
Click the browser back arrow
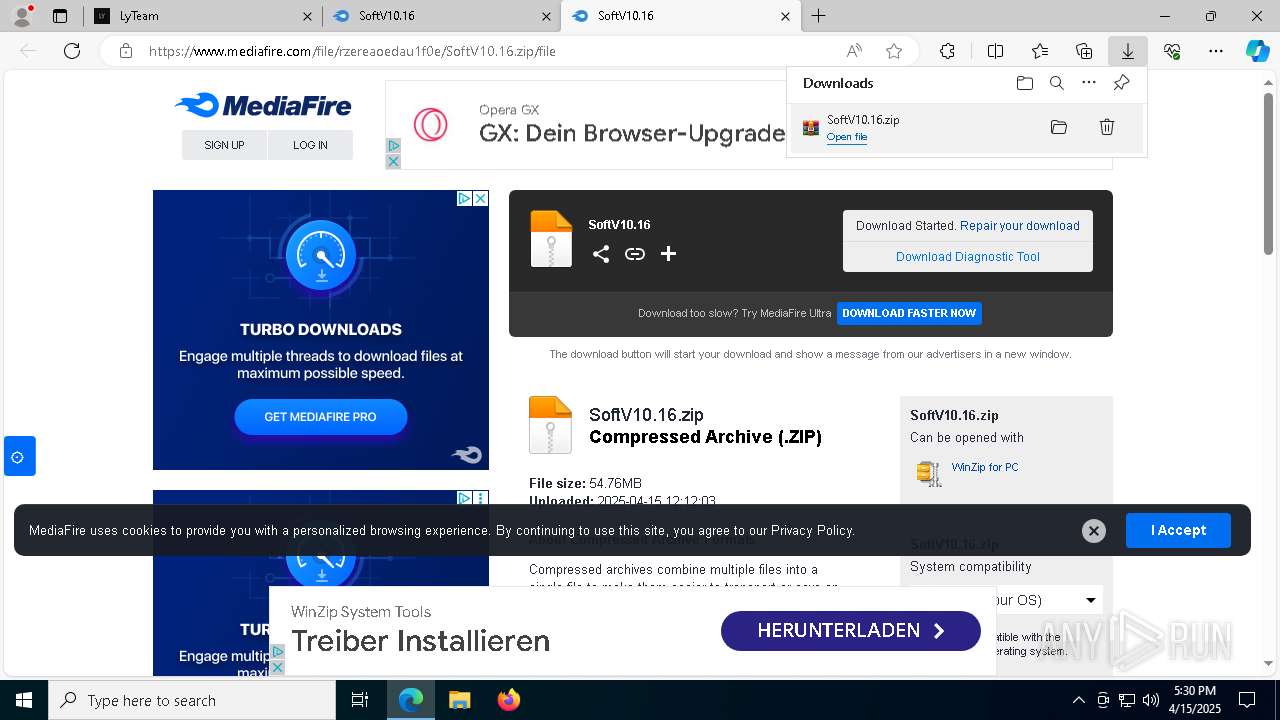[x=28, y=51]
